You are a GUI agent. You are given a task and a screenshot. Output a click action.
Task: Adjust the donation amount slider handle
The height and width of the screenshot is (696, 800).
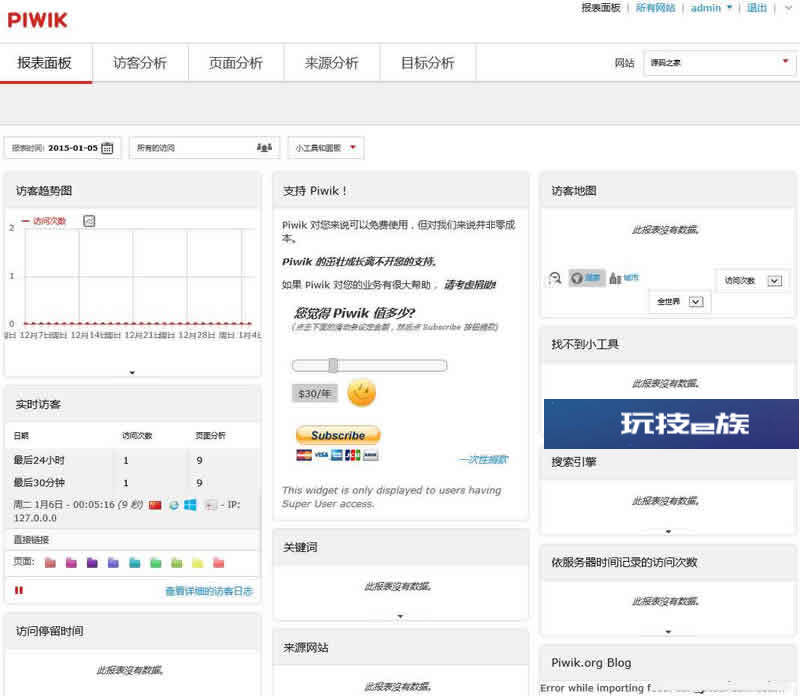point(333,365)
